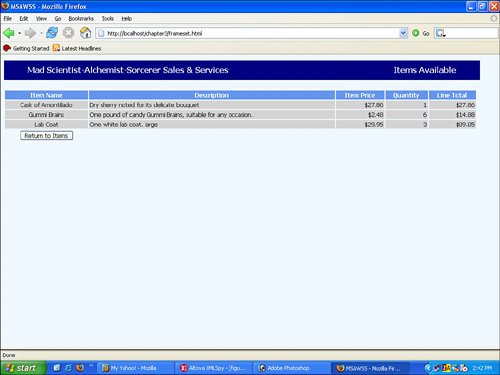
Task: Open the Forward button history dropdown arrow
Action: pyautogui.click(x=41, y=33)
